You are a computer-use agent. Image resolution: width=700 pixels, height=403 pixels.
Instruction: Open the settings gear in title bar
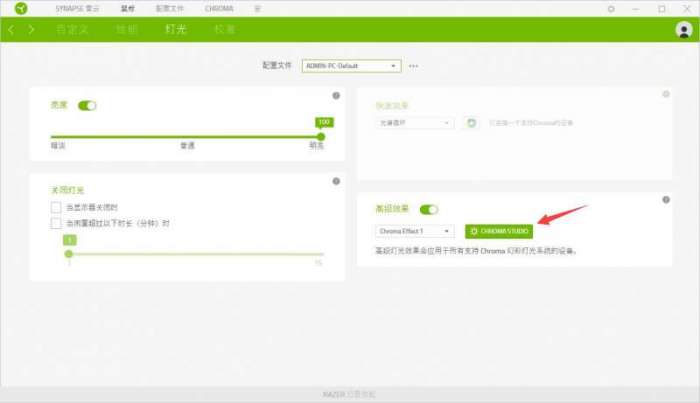pos(611,9)
